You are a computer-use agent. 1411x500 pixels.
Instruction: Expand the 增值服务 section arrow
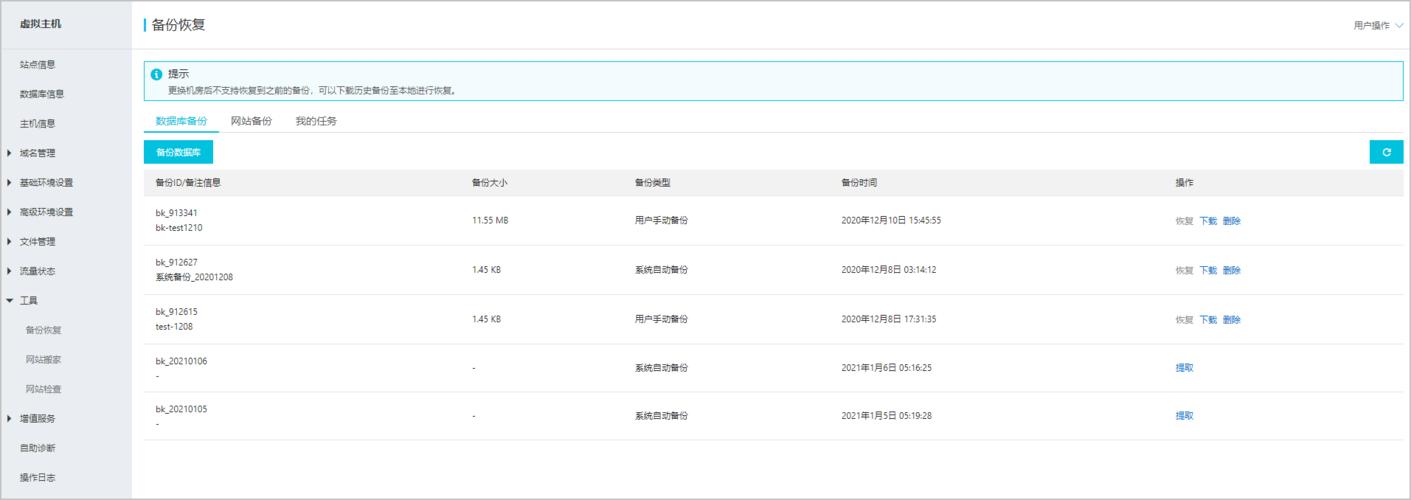tap(10, 418)
